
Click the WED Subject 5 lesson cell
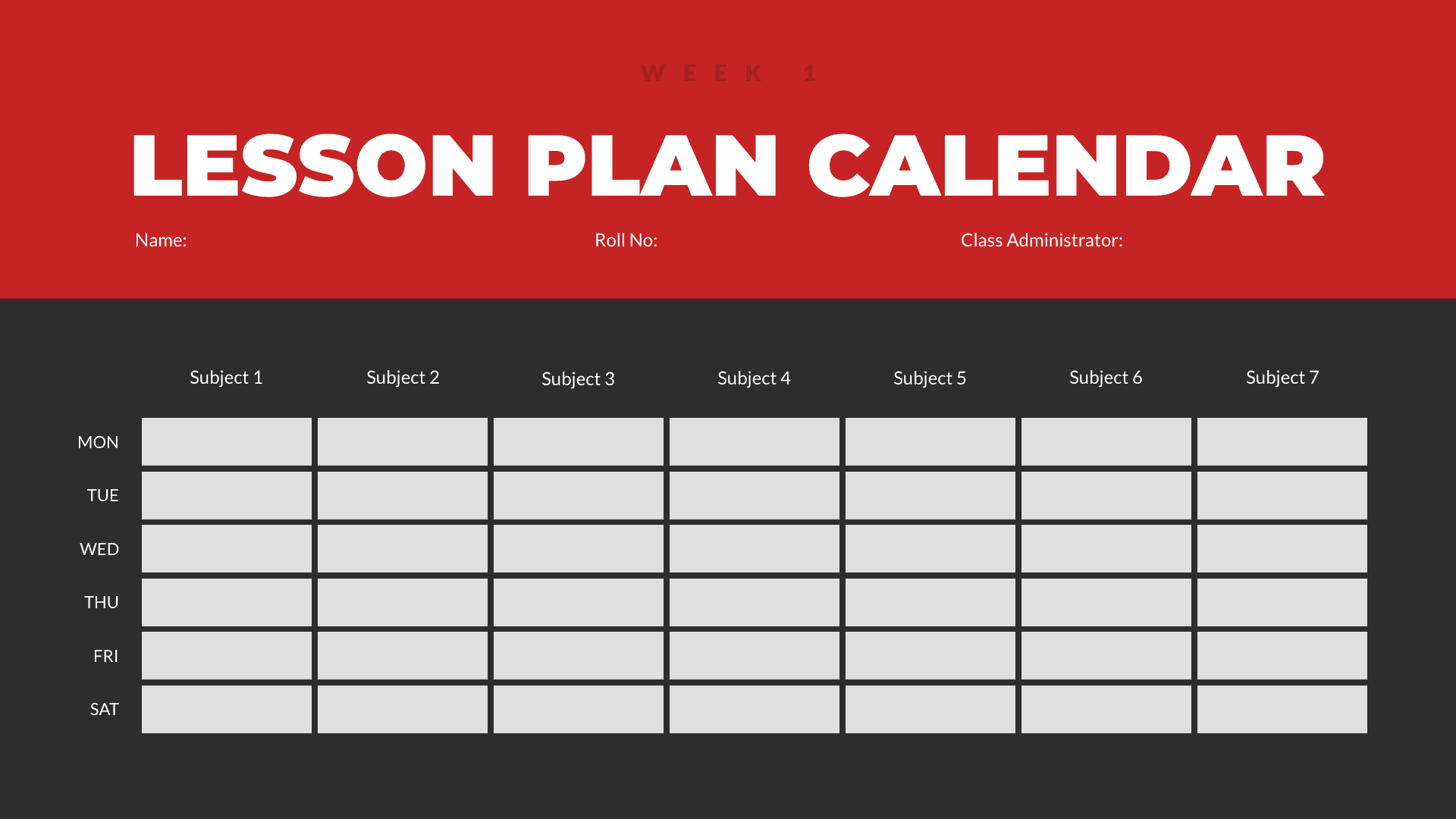coord(930,548)
